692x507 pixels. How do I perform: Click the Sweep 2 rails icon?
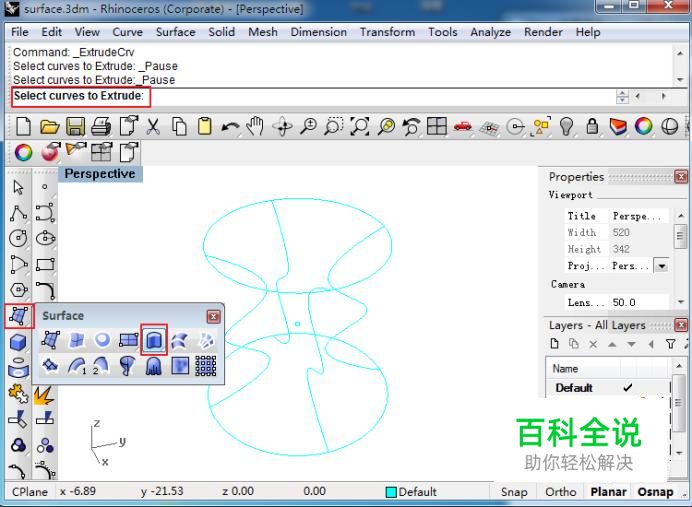coord(101,366)
